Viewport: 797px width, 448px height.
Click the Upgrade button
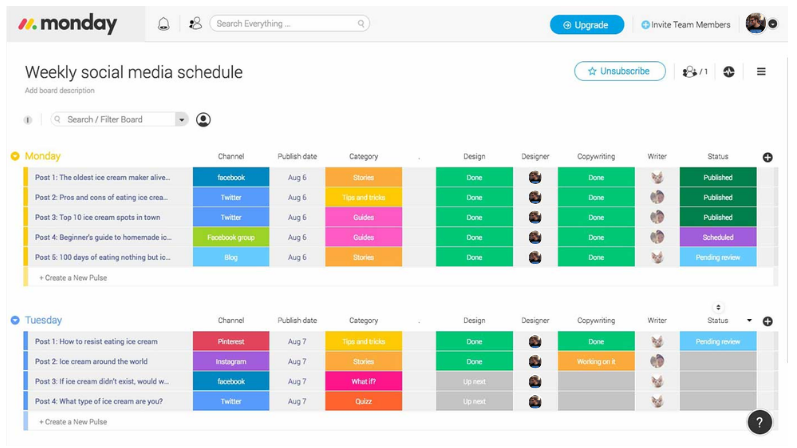(x=586, y=25)
